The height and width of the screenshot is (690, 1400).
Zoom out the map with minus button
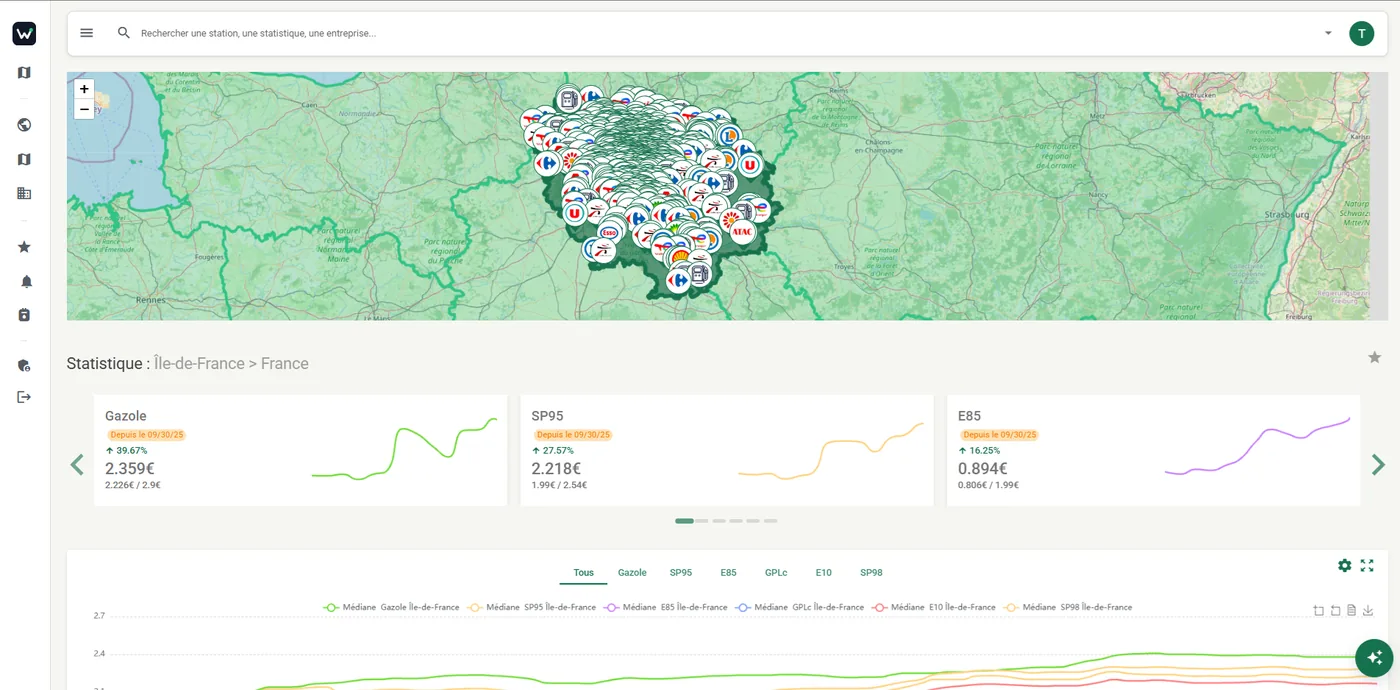point(84,109)
